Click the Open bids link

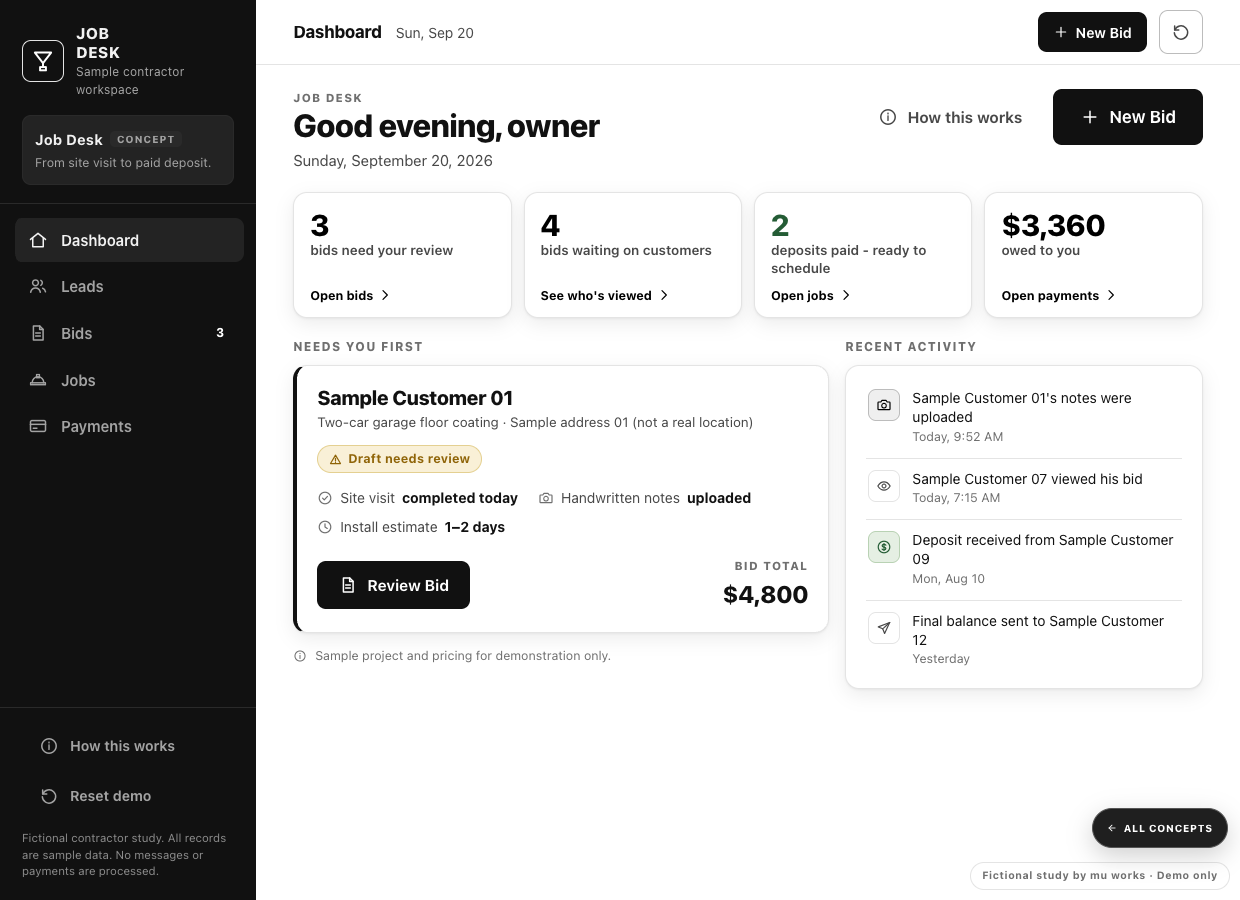pos(350,295)
